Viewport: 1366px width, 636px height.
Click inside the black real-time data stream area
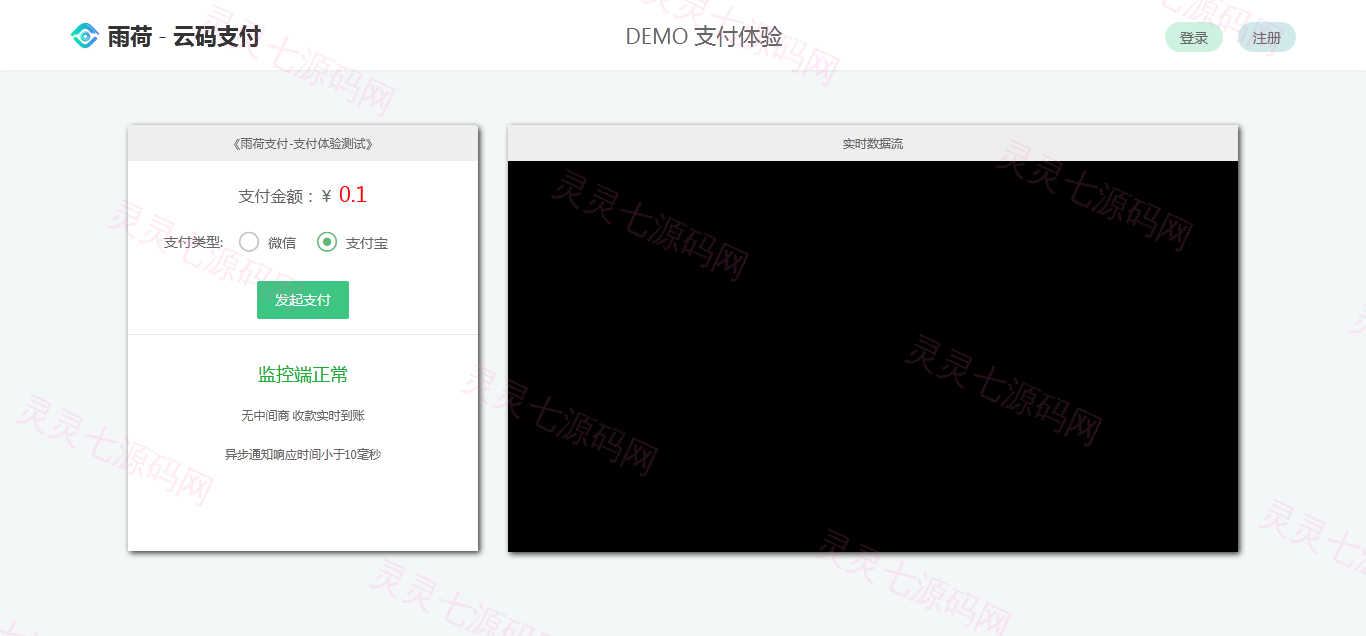[873, 356]
